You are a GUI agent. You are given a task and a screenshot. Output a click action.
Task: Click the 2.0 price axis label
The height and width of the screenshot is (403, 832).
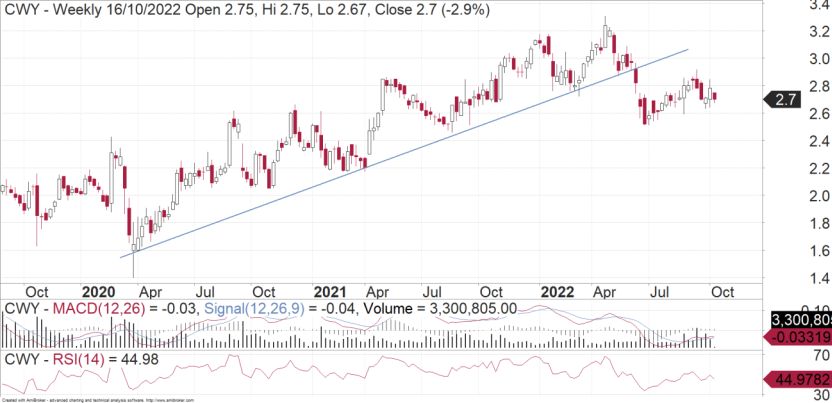(819, 196)
